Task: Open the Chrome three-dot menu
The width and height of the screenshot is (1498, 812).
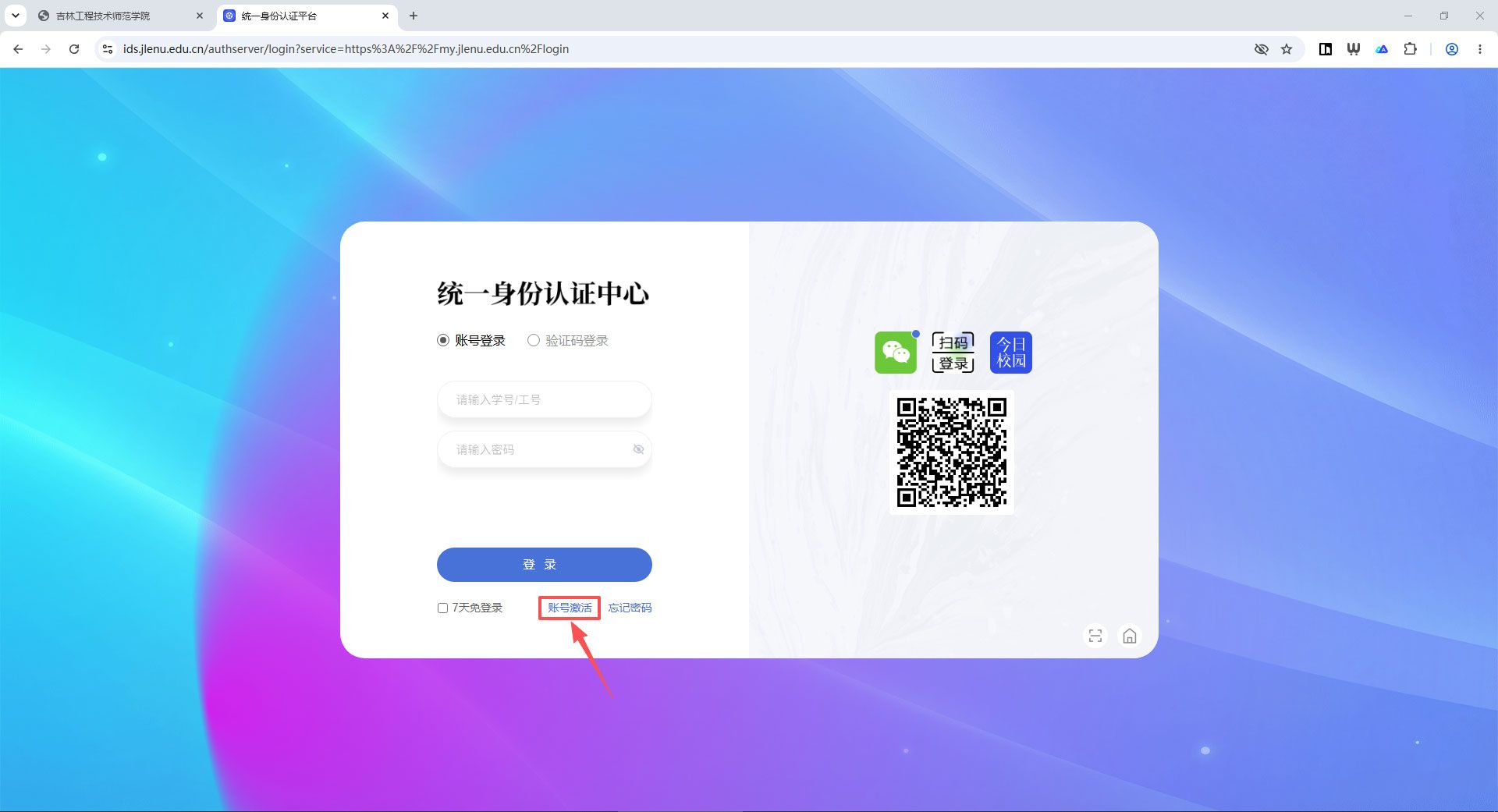Action: pos(1480,49)
